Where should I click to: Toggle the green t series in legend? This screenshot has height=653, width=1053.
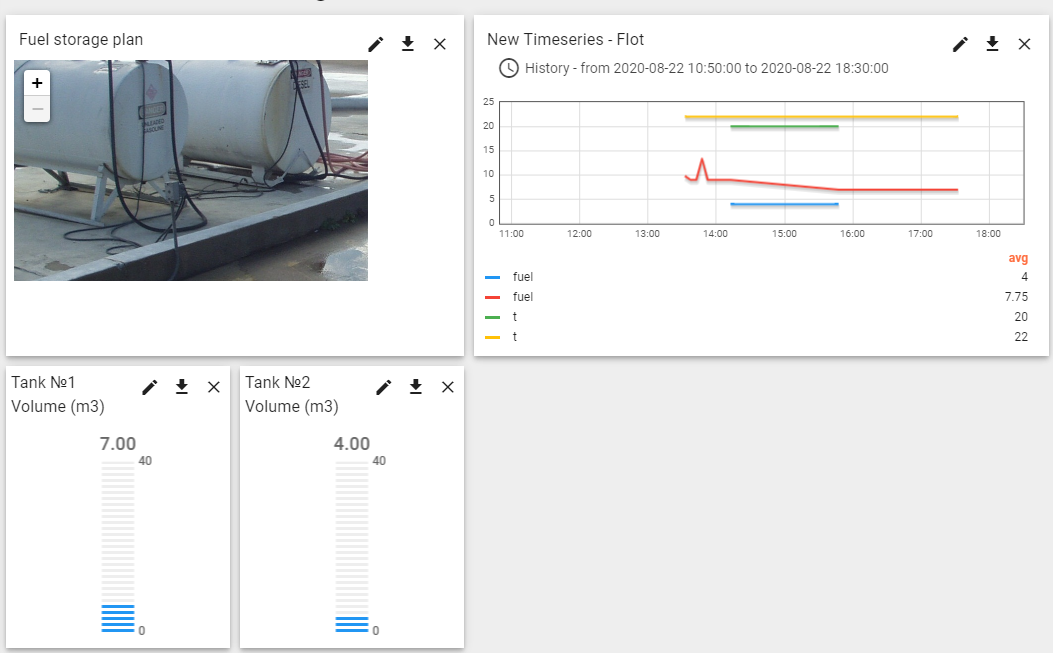514,317
